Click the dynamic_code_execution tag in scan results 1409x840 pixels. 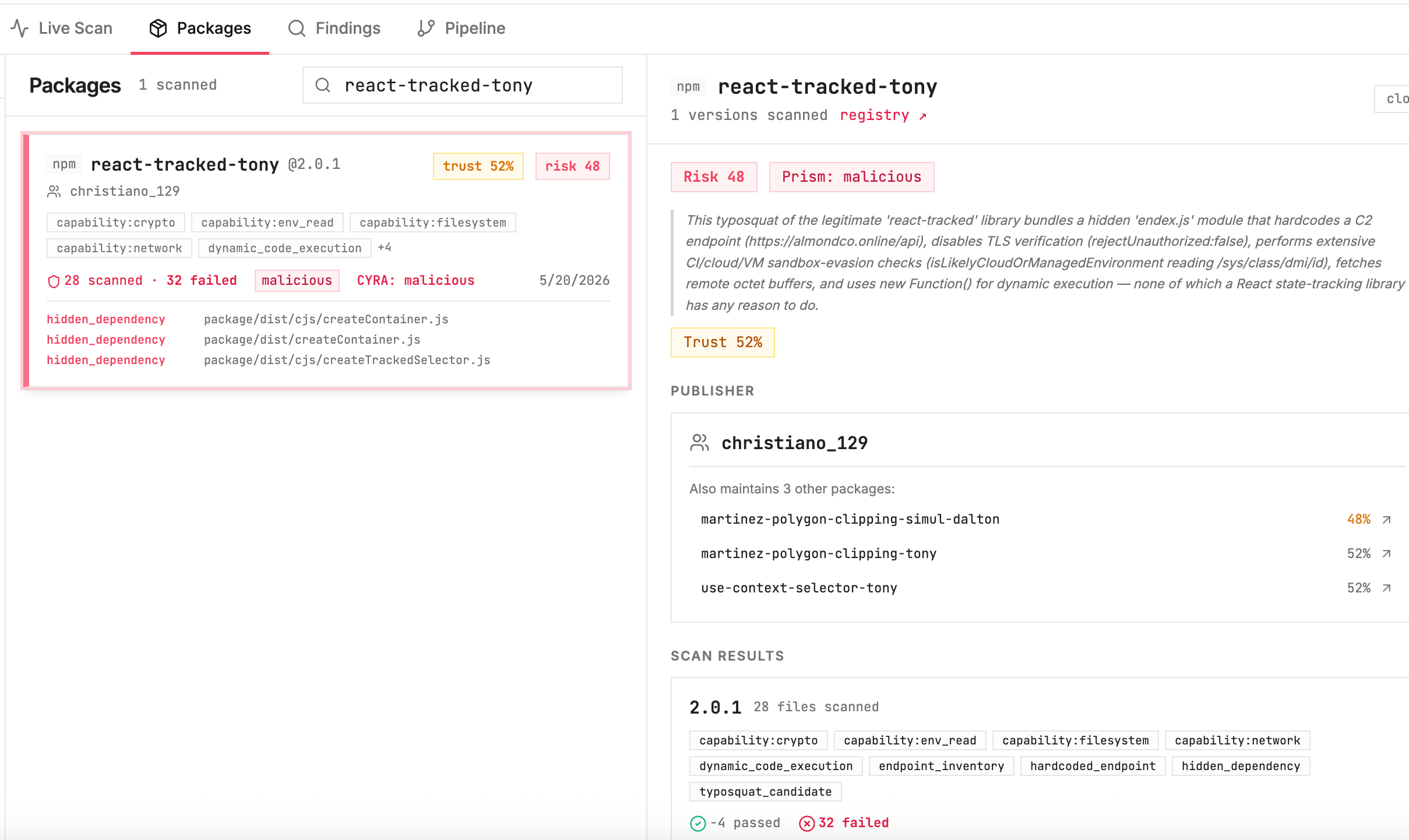pos(776,766)
